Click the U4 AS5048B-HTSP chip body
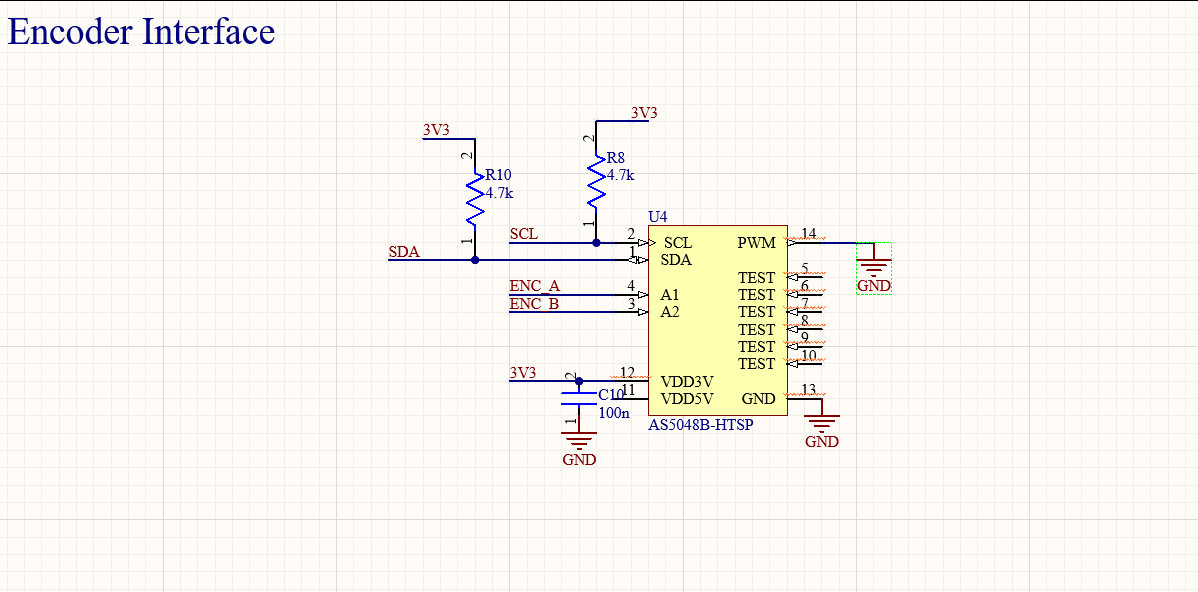The image size is (1198, 592). click(717, 321)
